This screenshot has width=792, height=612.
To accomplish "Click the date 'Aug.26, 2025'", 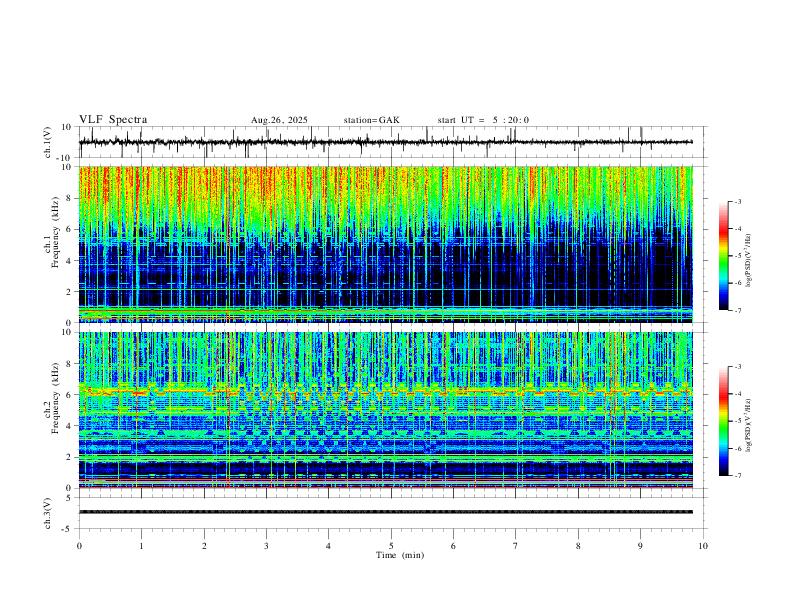I will click(x=279, y=120).
